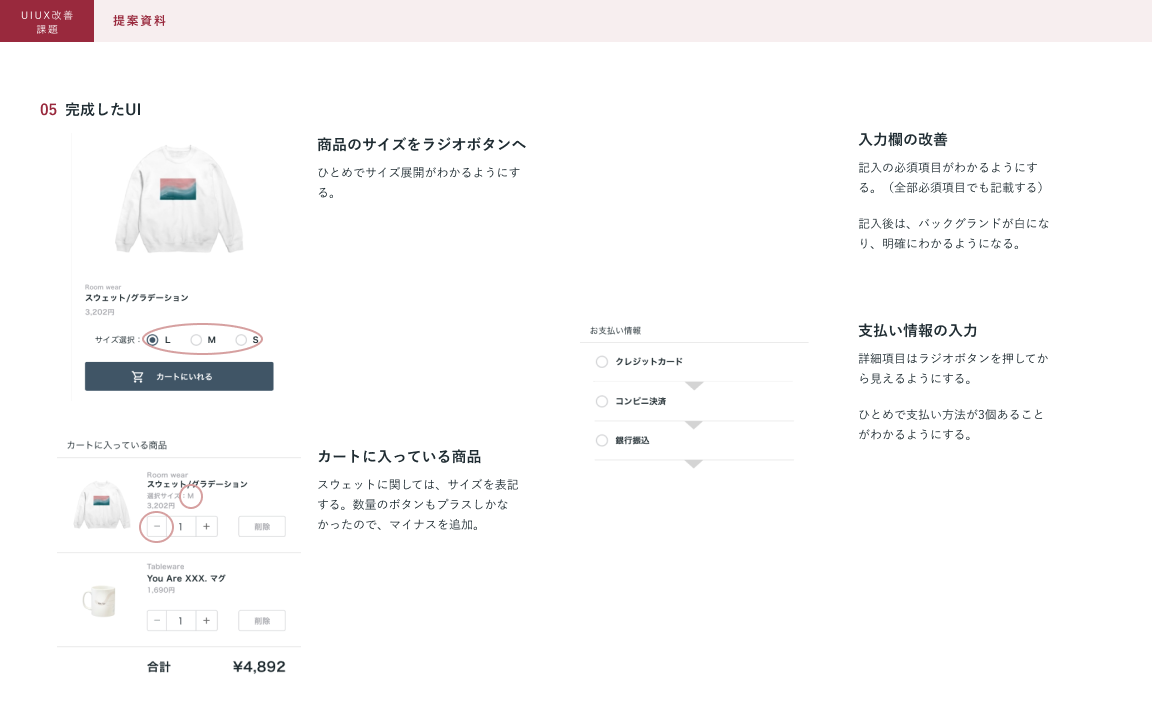
Task: Expand the triangle below クレジットカード
Action: [694, 386]
